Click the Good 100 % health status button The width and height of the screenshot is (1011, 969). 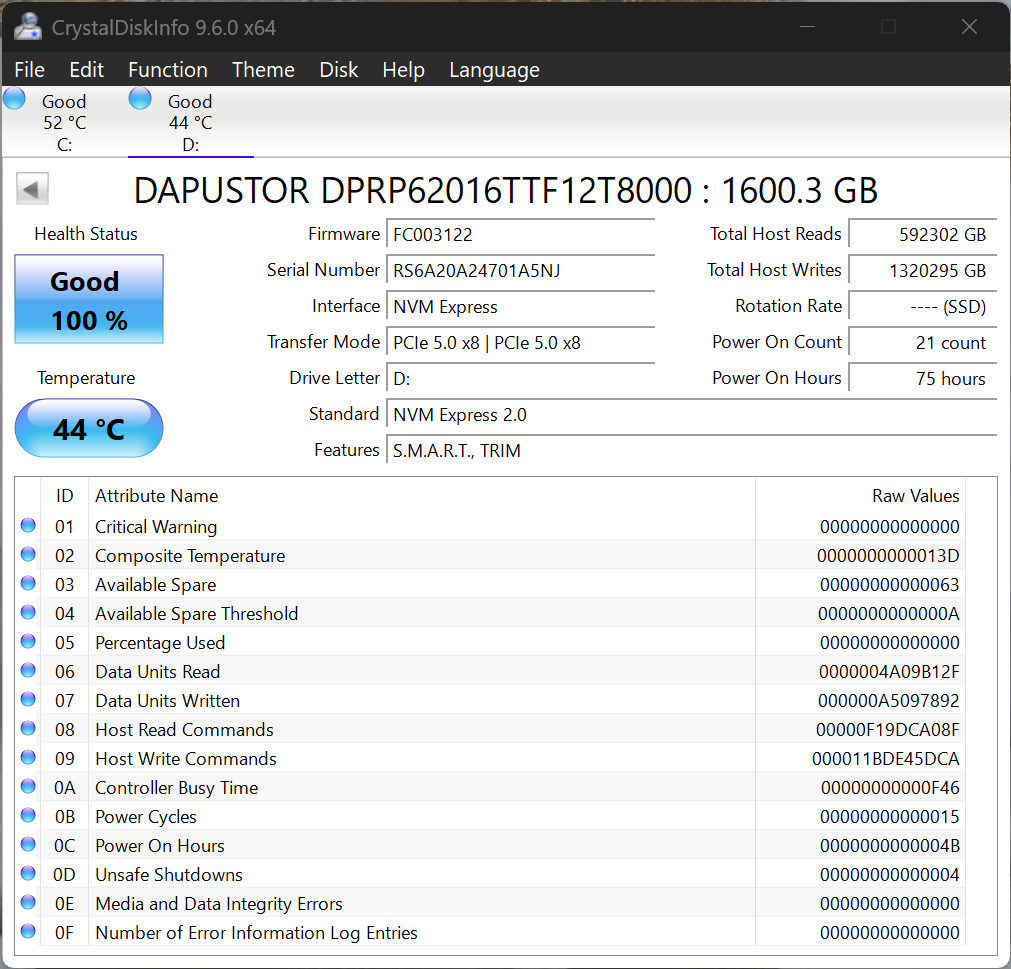click(x=89, y=299)
